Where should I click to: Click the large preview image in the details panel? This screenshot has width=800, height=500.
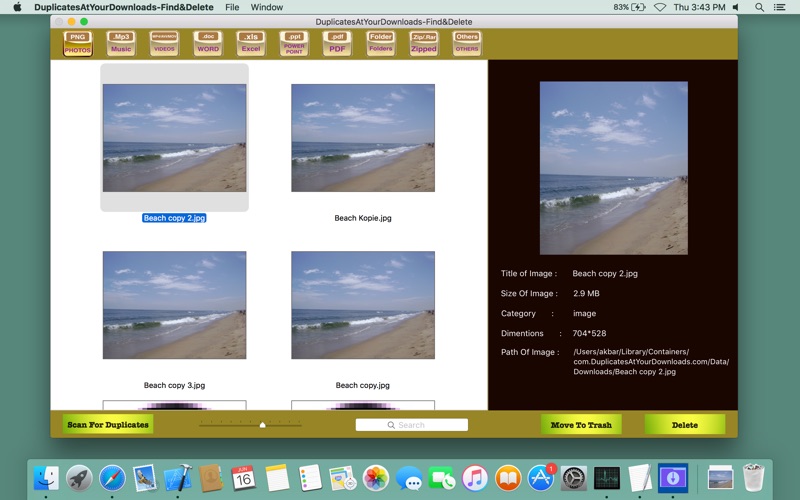click(614, 168)
